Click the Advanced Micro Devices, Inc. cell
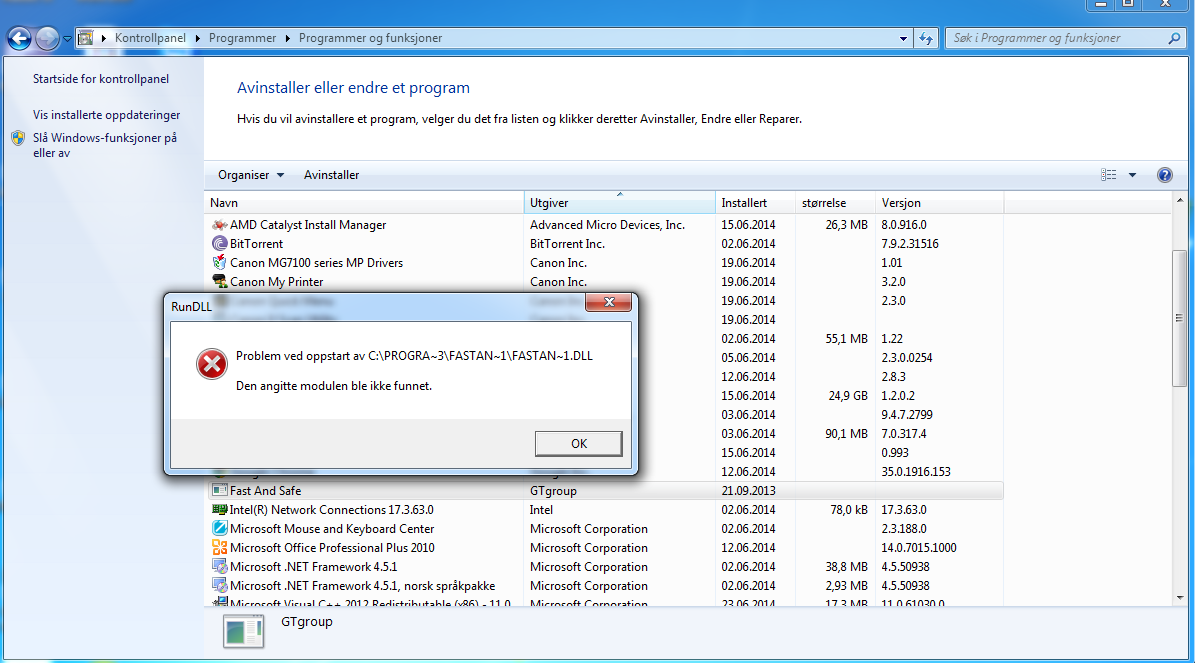The image size is (1195, 663). 607,225
